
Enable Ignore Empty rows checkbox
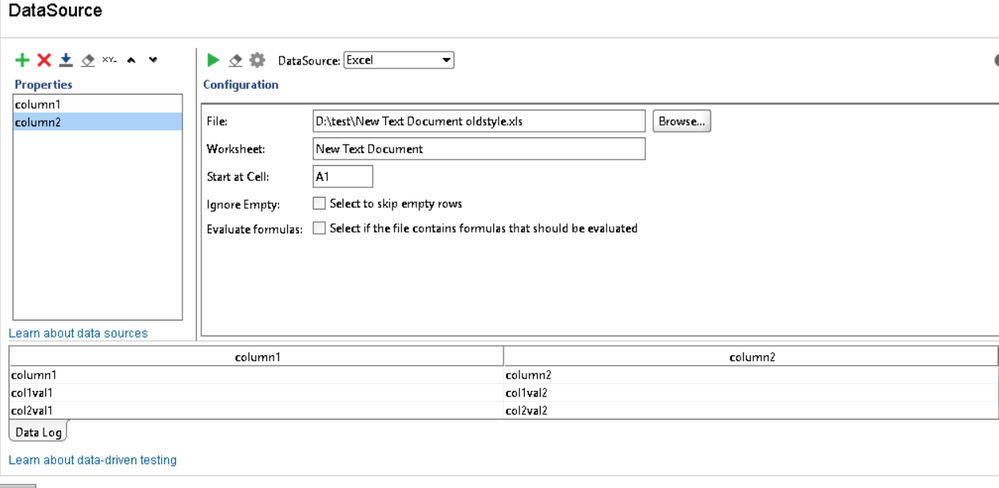click(319, 203)
